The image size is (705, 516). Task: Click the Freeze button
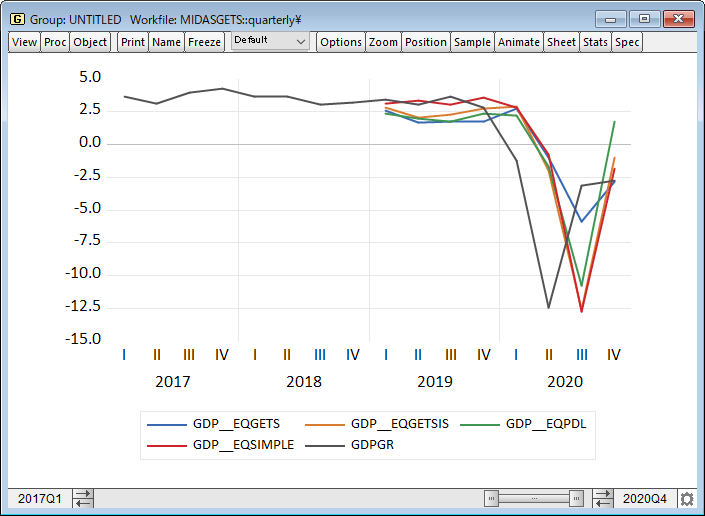tap(204, 42)
